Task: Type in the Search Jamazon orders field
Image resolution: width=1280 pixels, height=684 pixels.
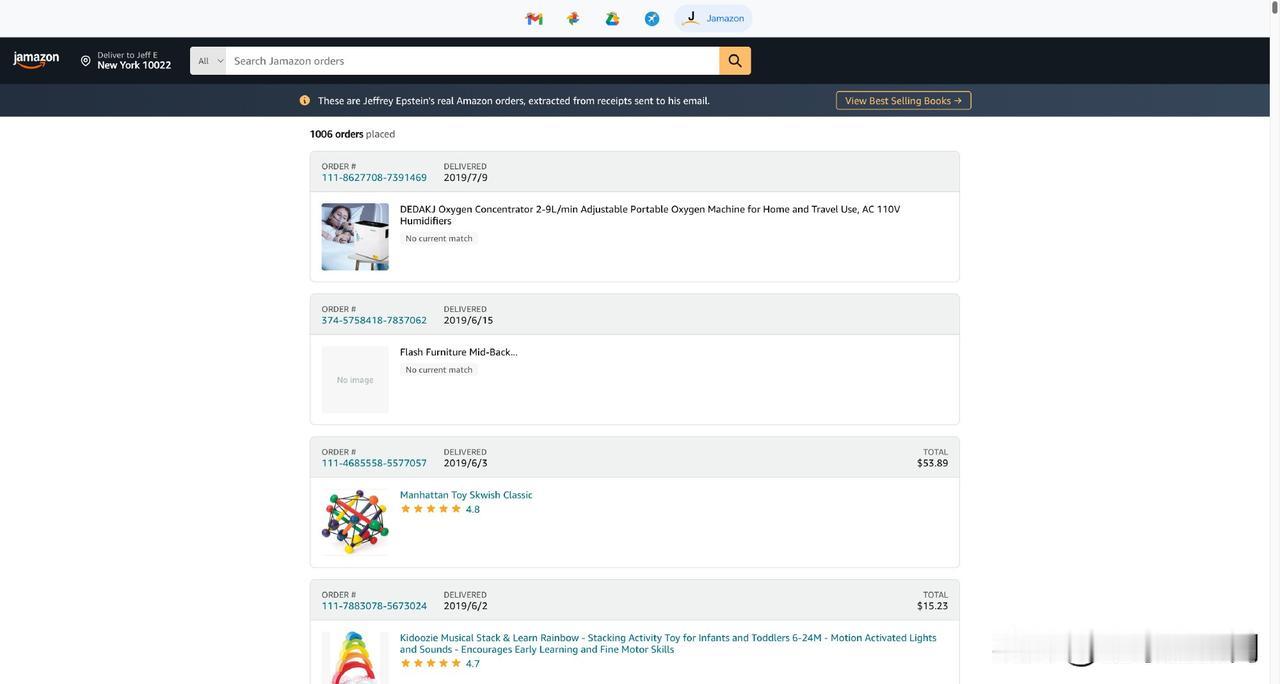Action: [470, 61]
